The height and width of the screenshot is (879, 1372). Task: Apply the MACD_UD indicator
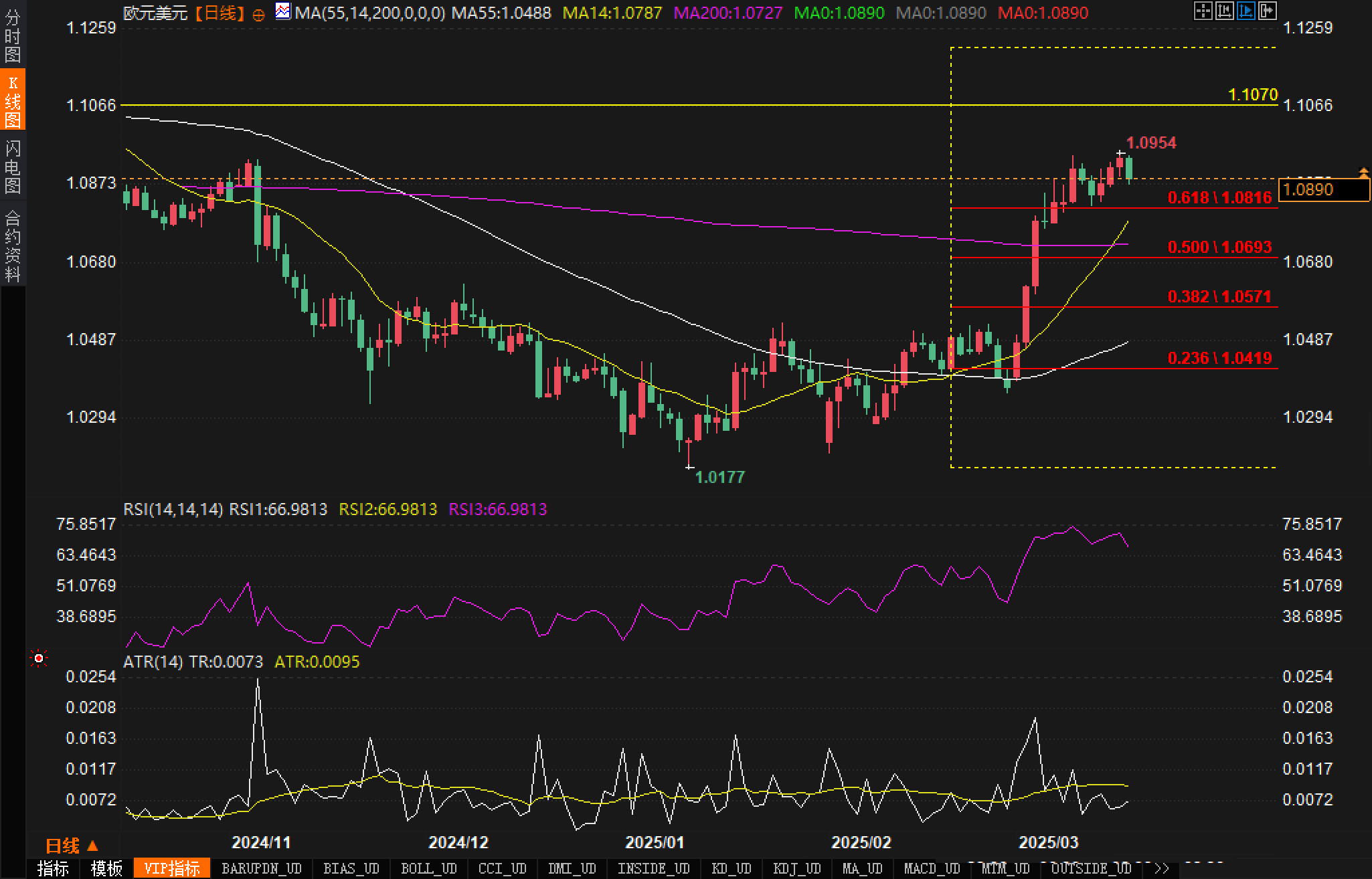click(x=932, y=869)
